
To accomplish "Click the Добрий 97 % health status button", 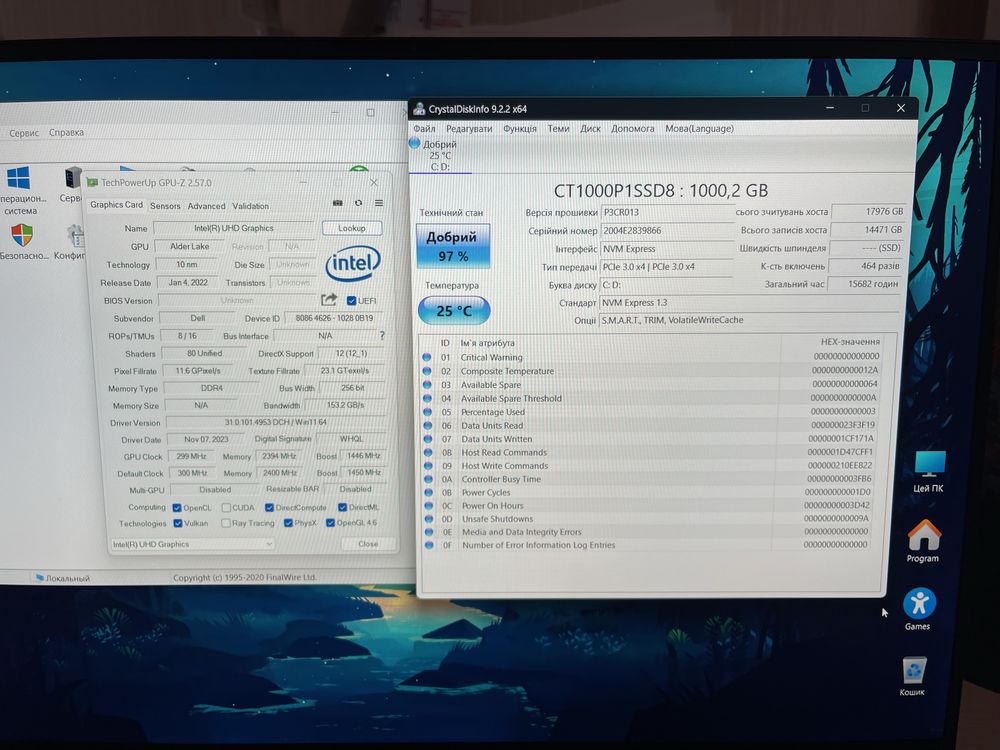I will pyautogui.click(x=453, y=246).
